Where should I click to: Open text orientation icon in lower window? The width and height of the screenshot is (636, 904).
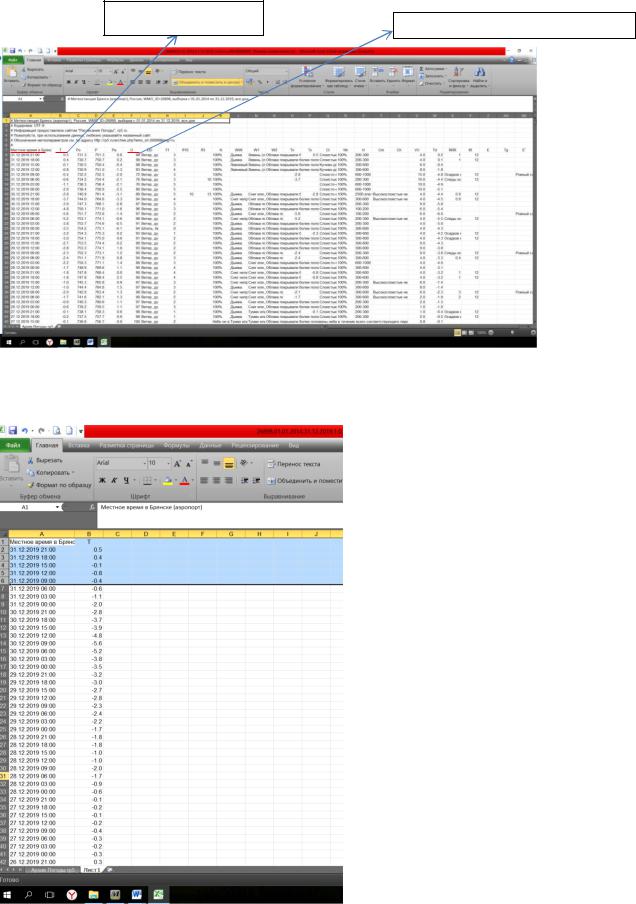click(x=244, y=462)
